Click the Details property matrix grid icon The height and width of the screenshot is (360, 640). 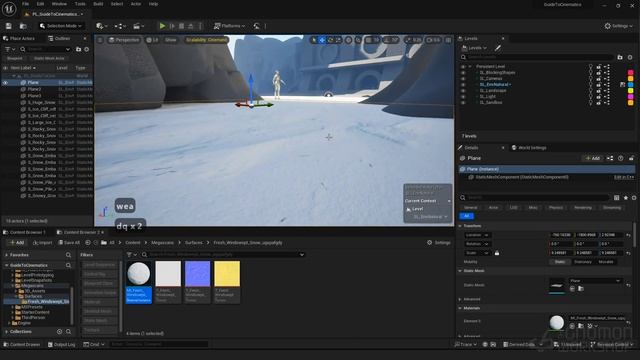tap(616, 198)
